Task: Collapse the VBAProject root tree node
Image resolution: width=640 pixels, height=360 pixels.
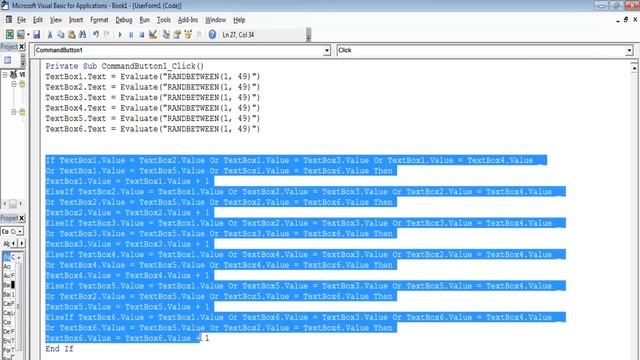Action: click(x=5, y=74)
